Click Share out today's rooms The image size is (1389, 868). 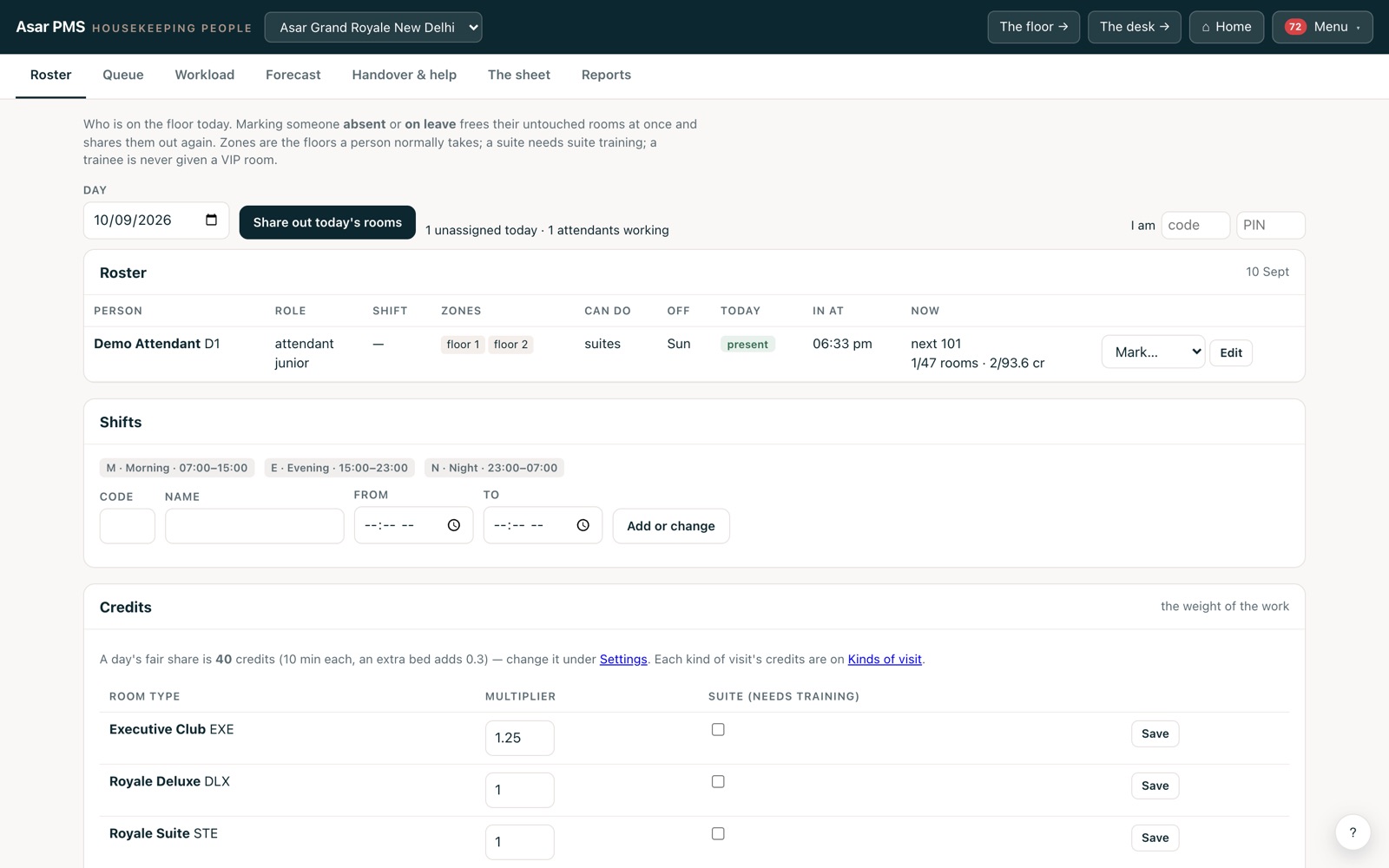[x=327, y=222]
